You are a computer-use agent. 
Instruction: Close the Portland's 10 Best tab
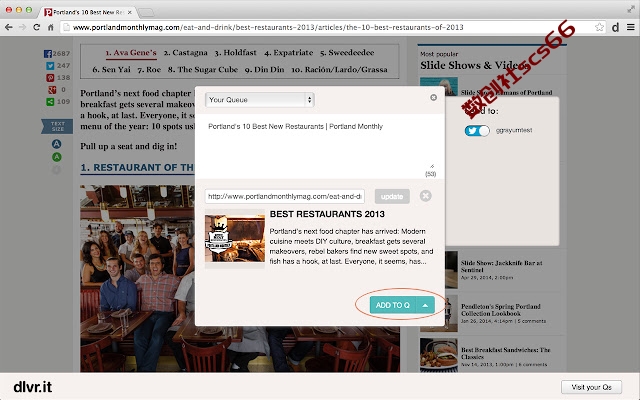click(129, 12)
